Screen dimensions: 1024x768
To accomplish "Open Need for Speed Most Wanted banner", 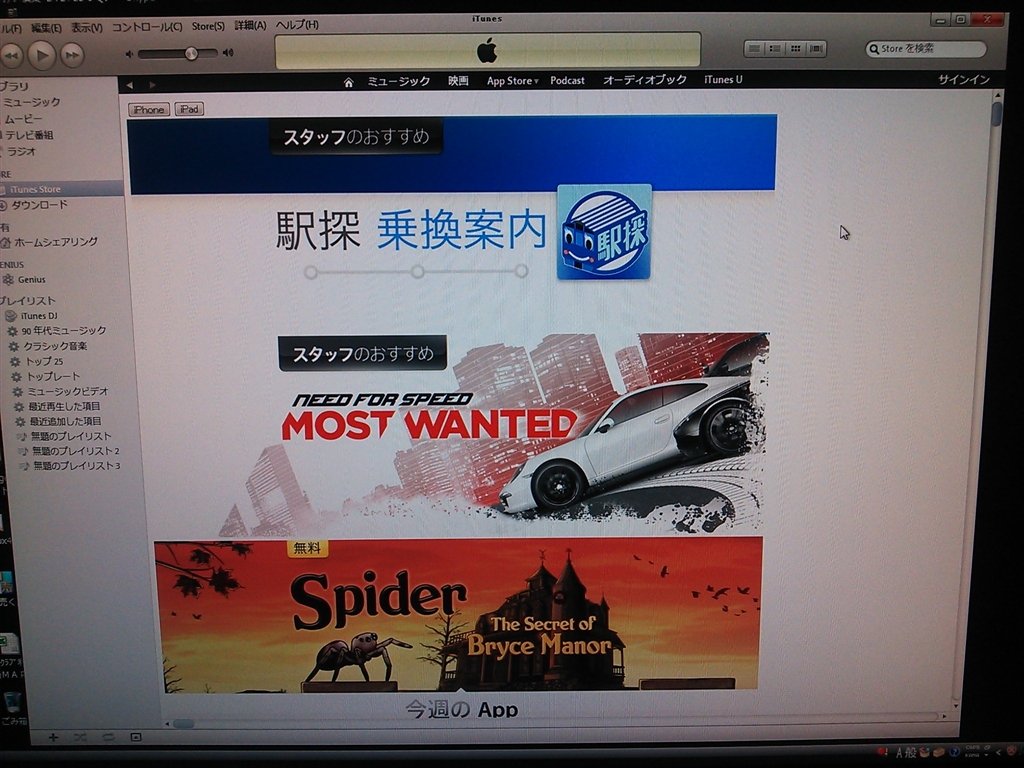I will [x=493, y=433].
